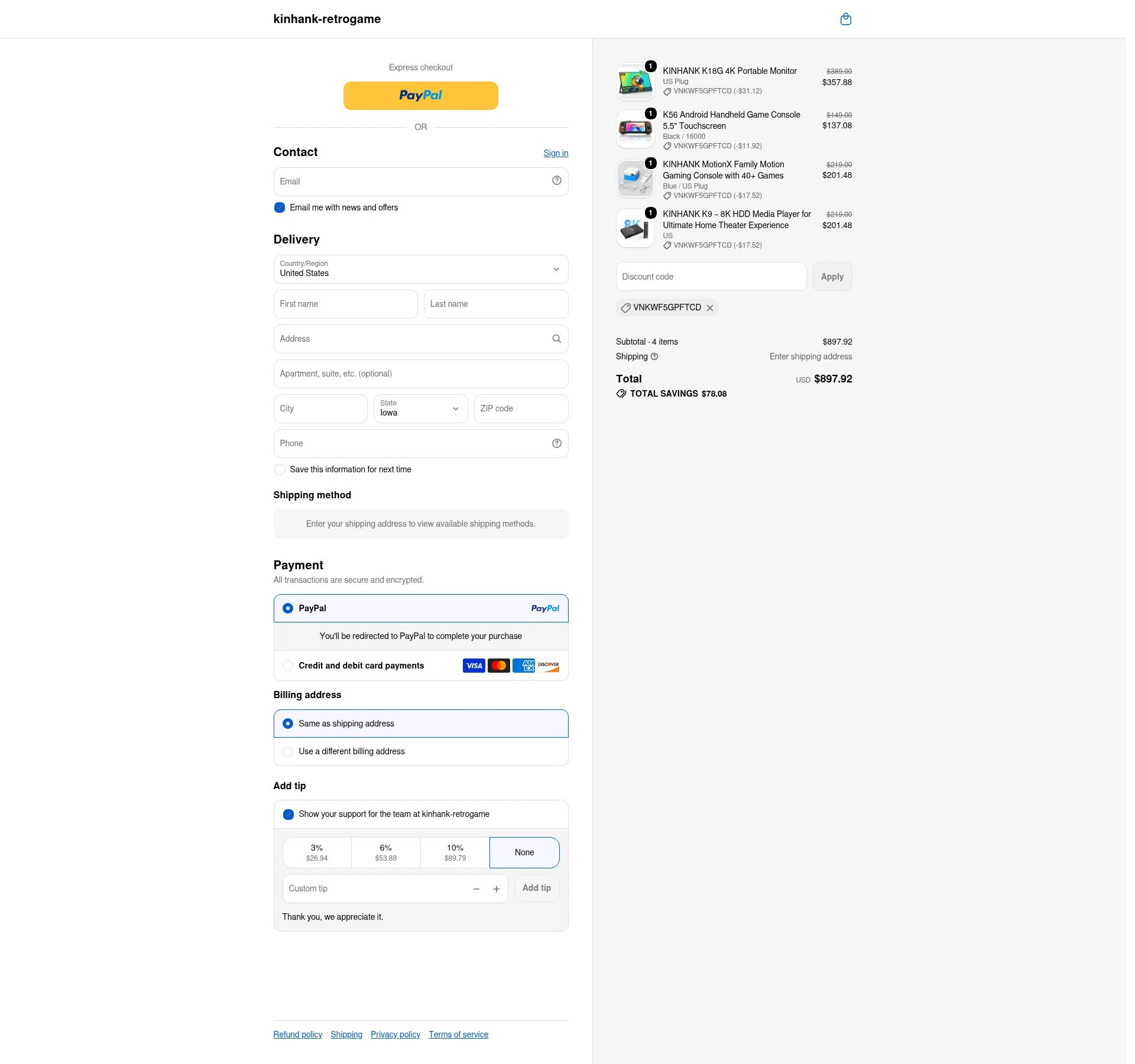This screenshot has width=1135, height=1064.
Task: Click the TOTAL SAVINGS $78.08 text
Action: (x=679, y=394)
